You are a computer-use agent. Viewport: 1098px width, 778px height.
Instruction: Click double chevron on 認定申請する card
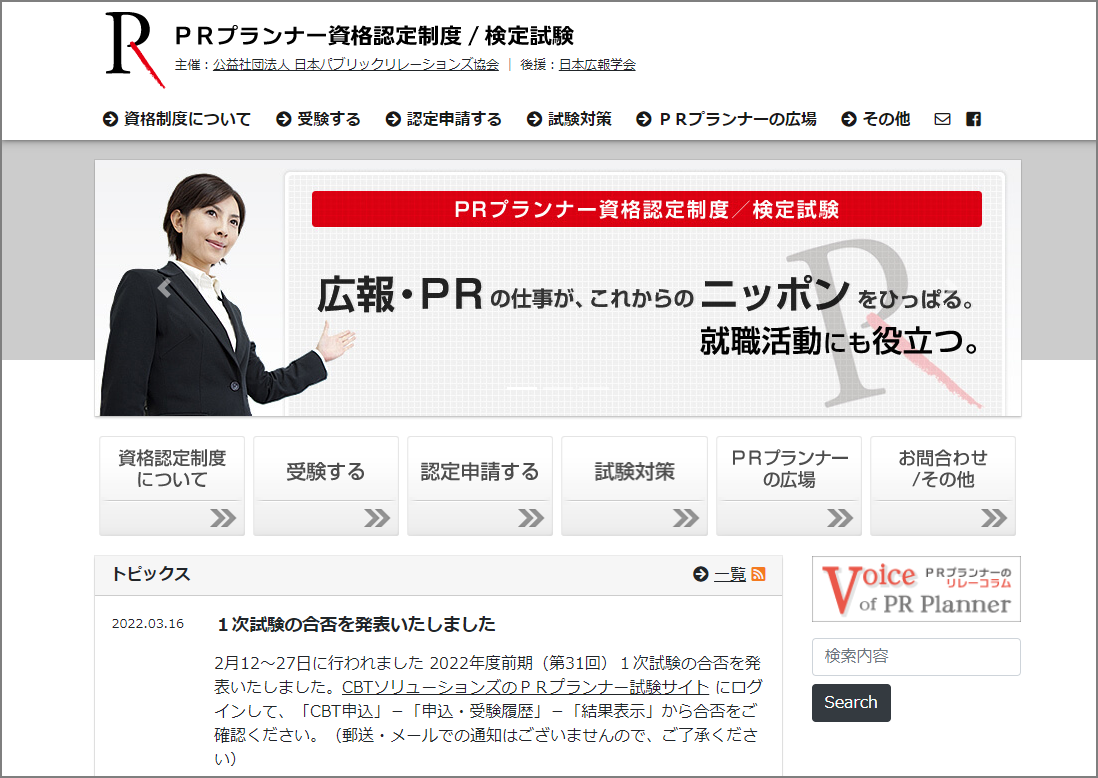[531, 518]
